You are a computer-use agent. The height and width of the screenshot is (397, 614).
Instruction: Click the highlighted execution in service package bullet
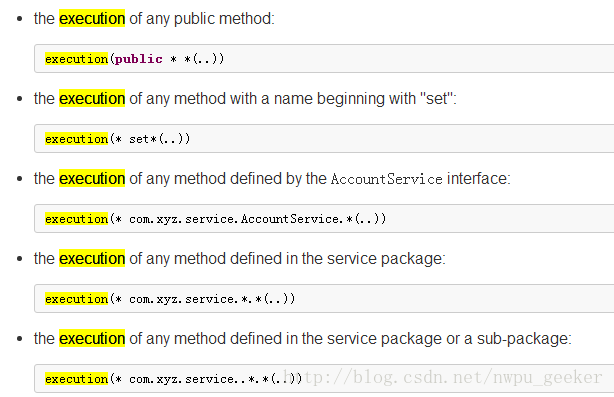(x=92, y=258)
